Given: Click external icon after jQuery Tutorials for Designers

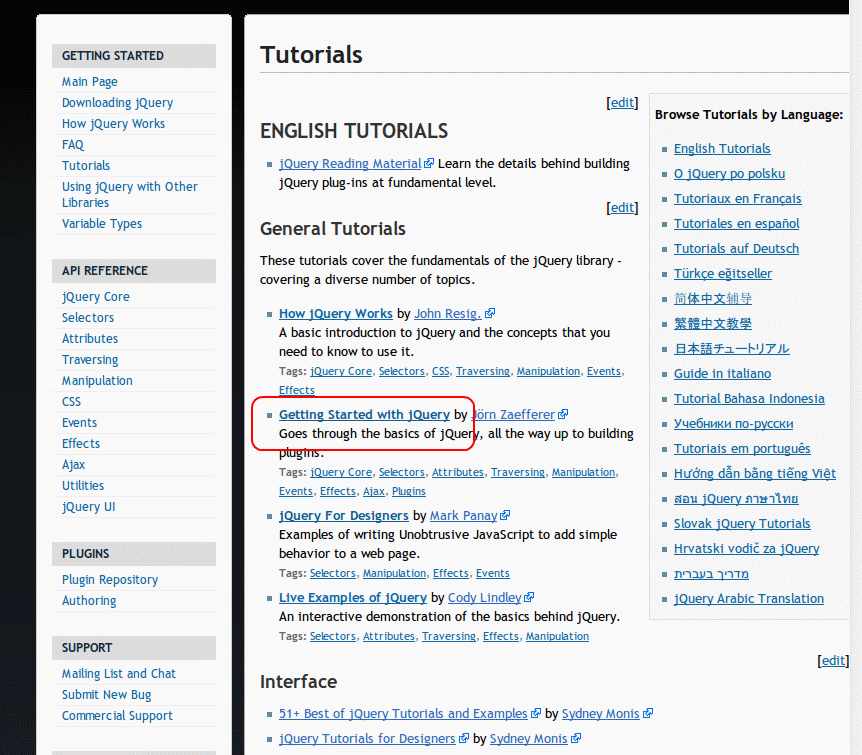Looking at the screenshot, I should point(464,738).
